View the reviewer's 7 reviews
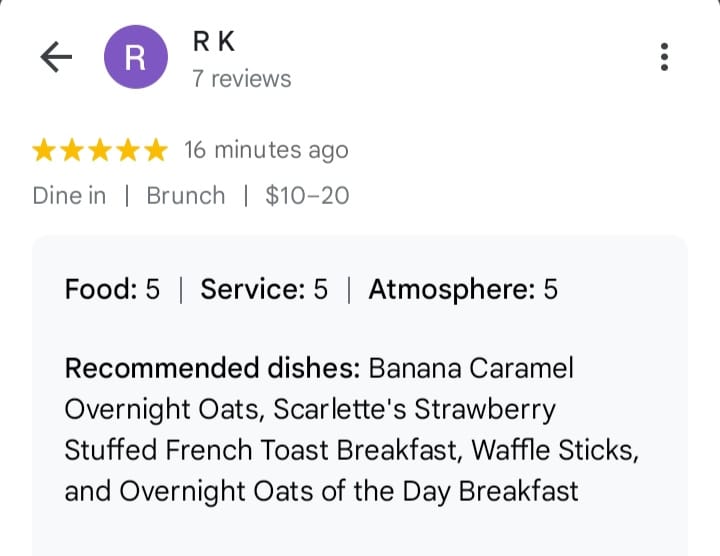 (242, 79)
